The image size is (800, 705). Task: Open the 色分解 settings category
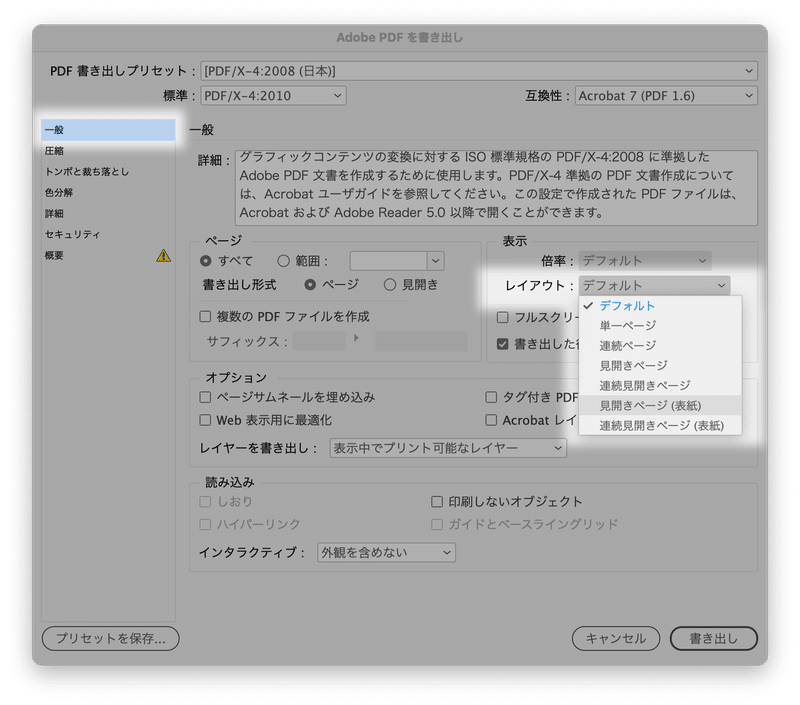pyautogui.click(x=108, y=192)
